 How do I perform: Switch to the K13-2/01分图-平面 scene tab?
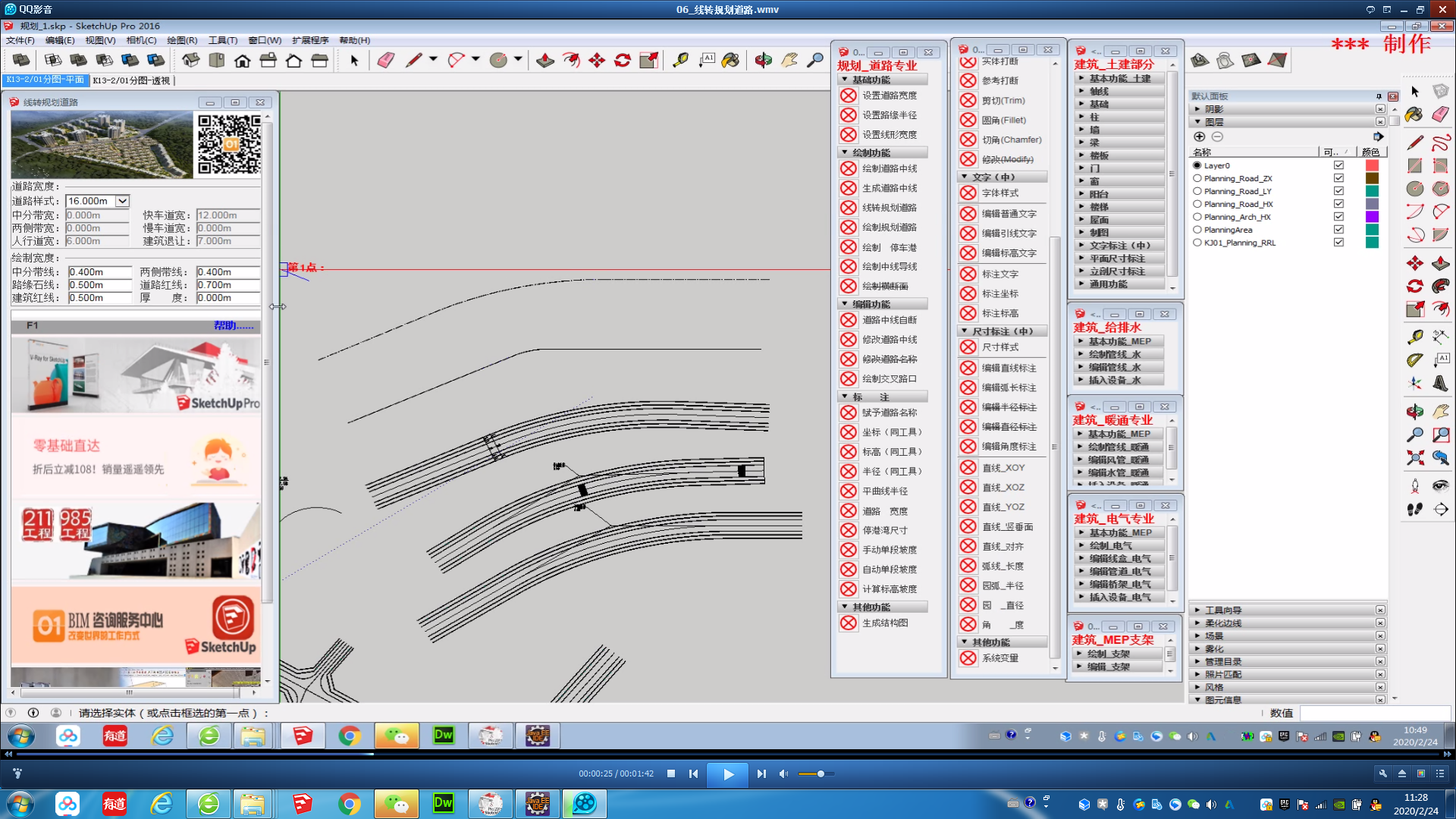tap(46, 80)
